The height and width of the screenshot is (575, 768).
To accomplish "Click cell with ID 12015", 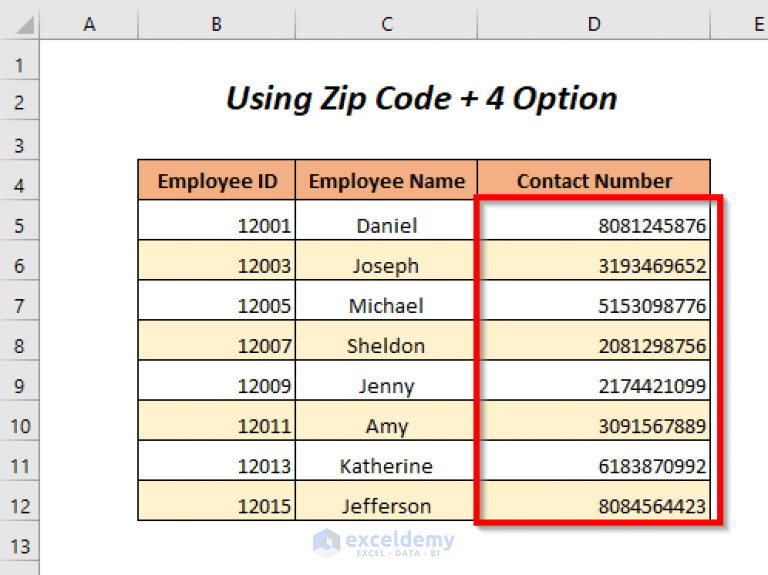I will (216, 501).
